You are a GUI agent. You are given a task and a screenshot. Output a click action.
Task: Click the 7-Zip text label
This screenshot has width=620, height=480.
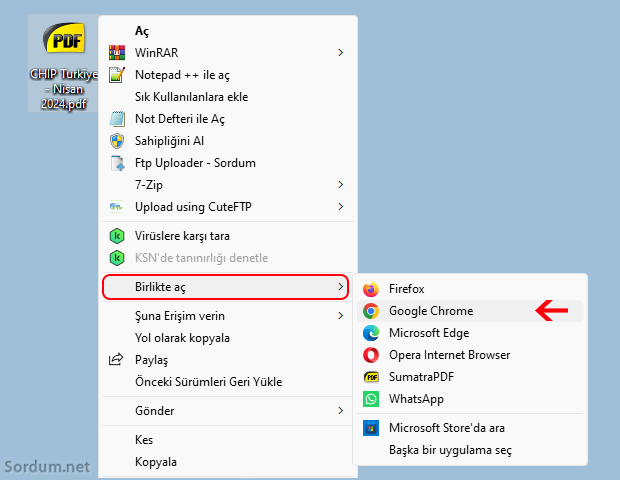149,185
